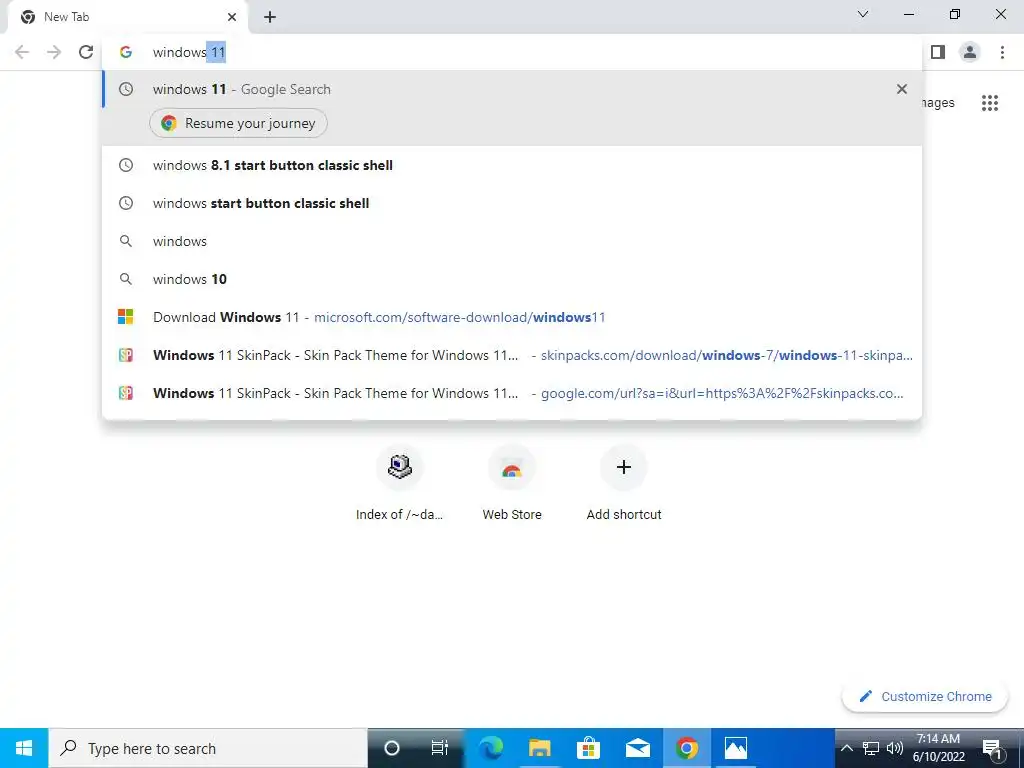Open Microsoft Store from the taskbar
Image resolution: width=1024 pixels, height=768 pixels.
coord(588,748)
